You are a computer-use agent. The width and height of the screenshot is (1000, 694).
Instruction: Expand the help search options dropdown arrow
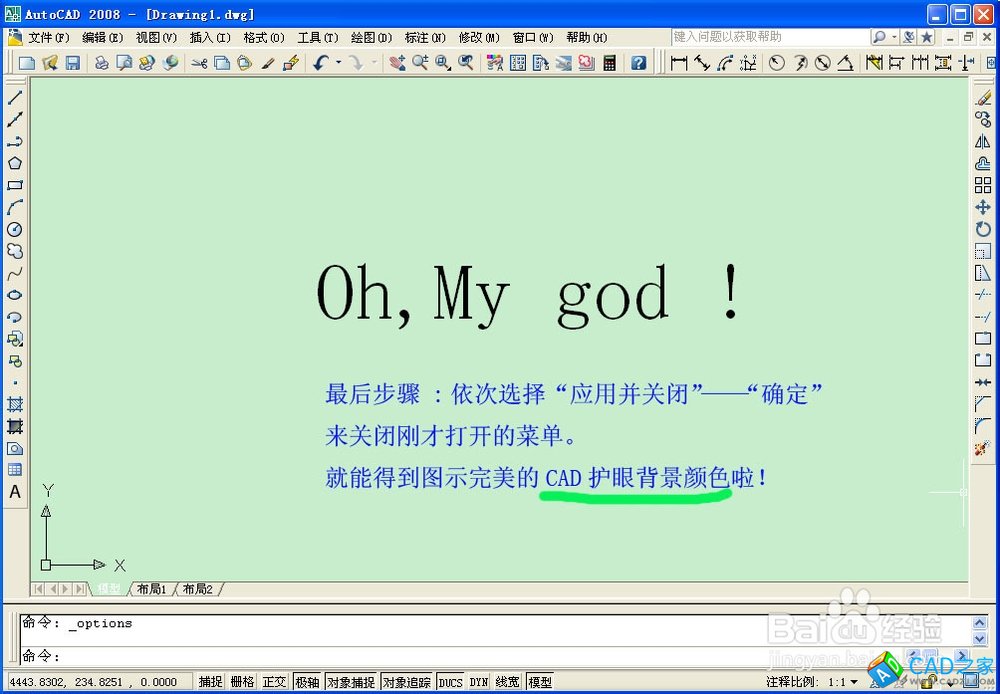tap(893, 37)
